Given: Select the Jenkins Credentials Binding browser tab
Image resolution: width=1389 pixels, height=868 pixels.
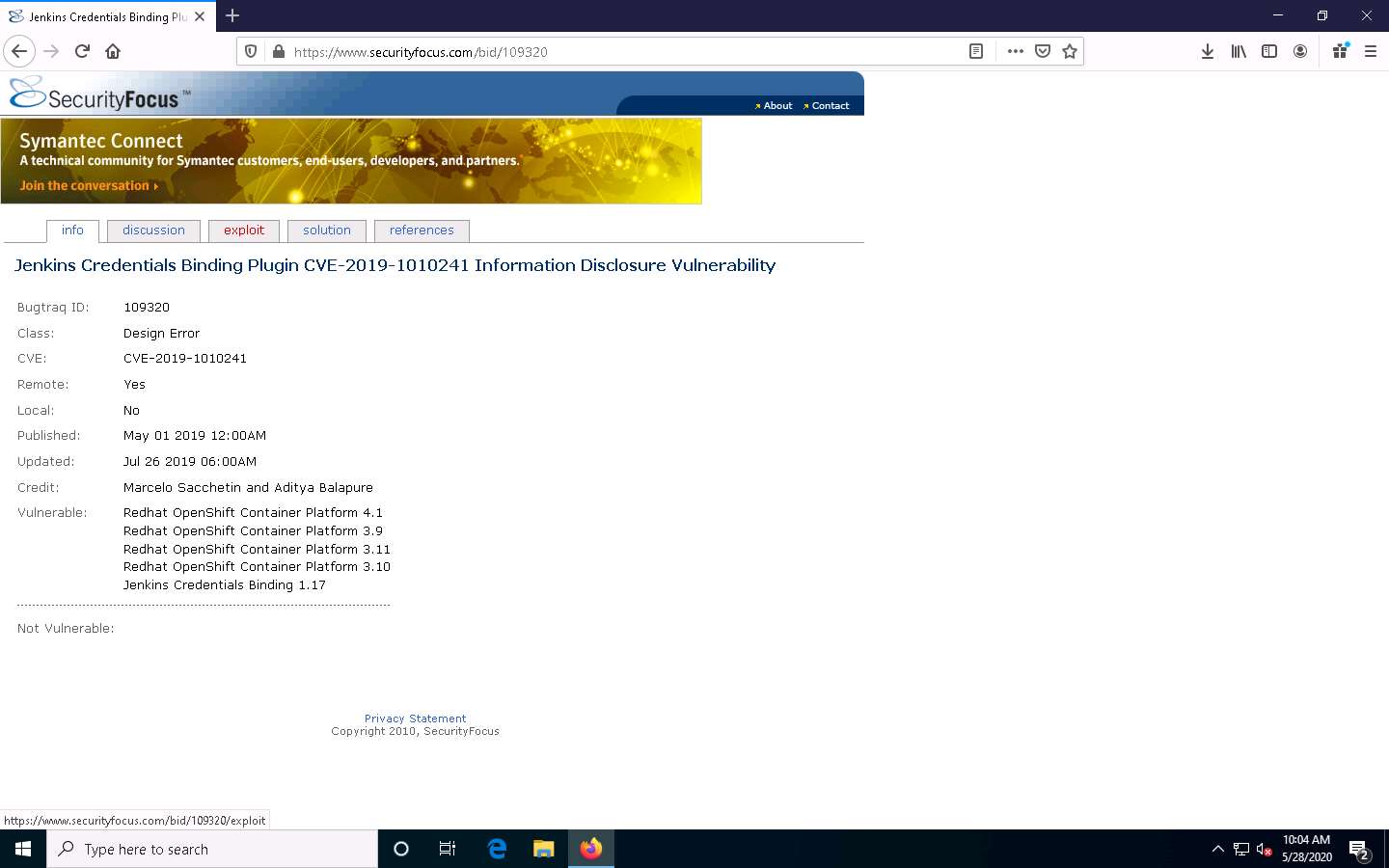Looking at the screenshot, I should point(106,16).
